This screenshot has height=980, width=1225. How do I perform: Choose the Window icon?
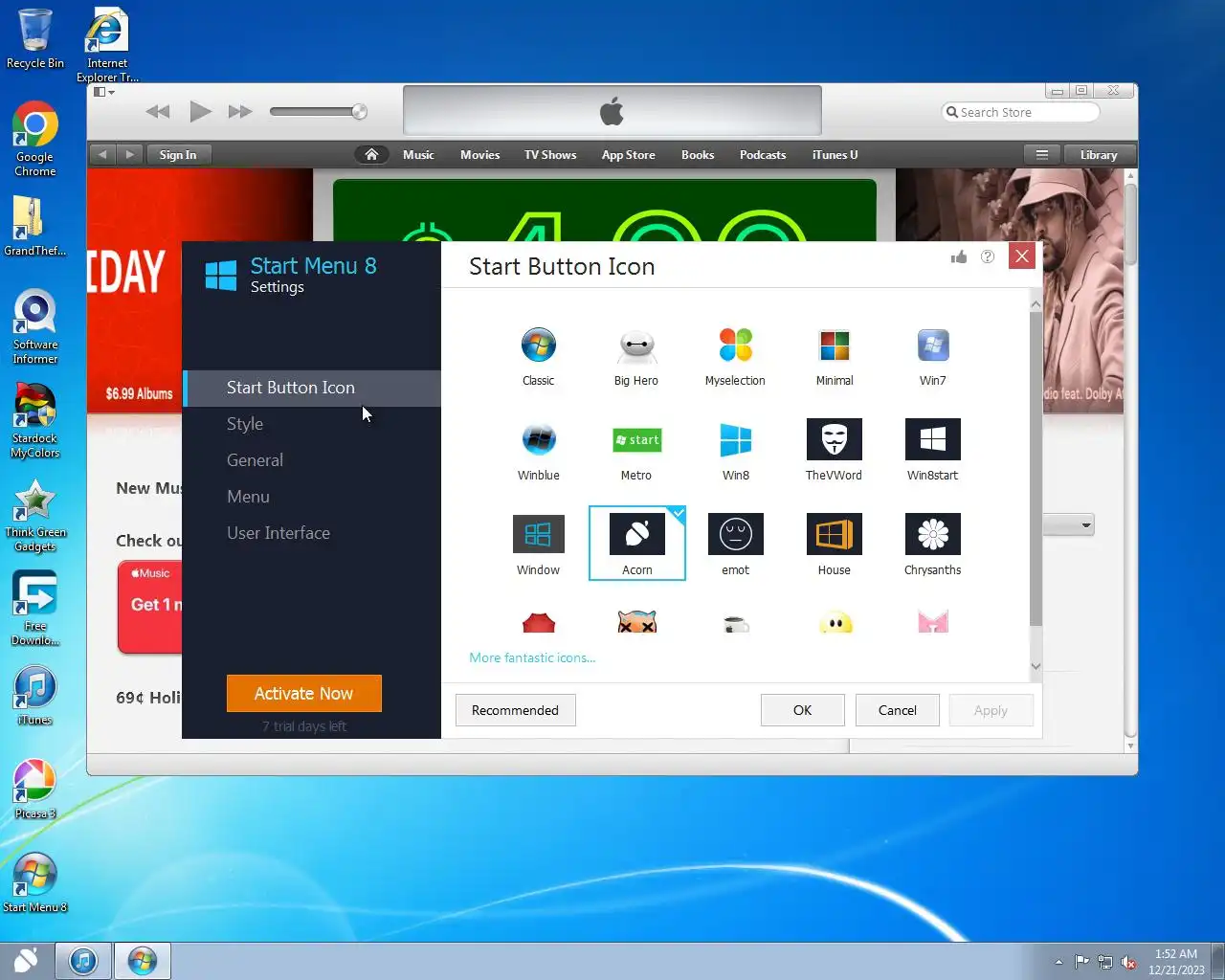click(x=538, y=545)
